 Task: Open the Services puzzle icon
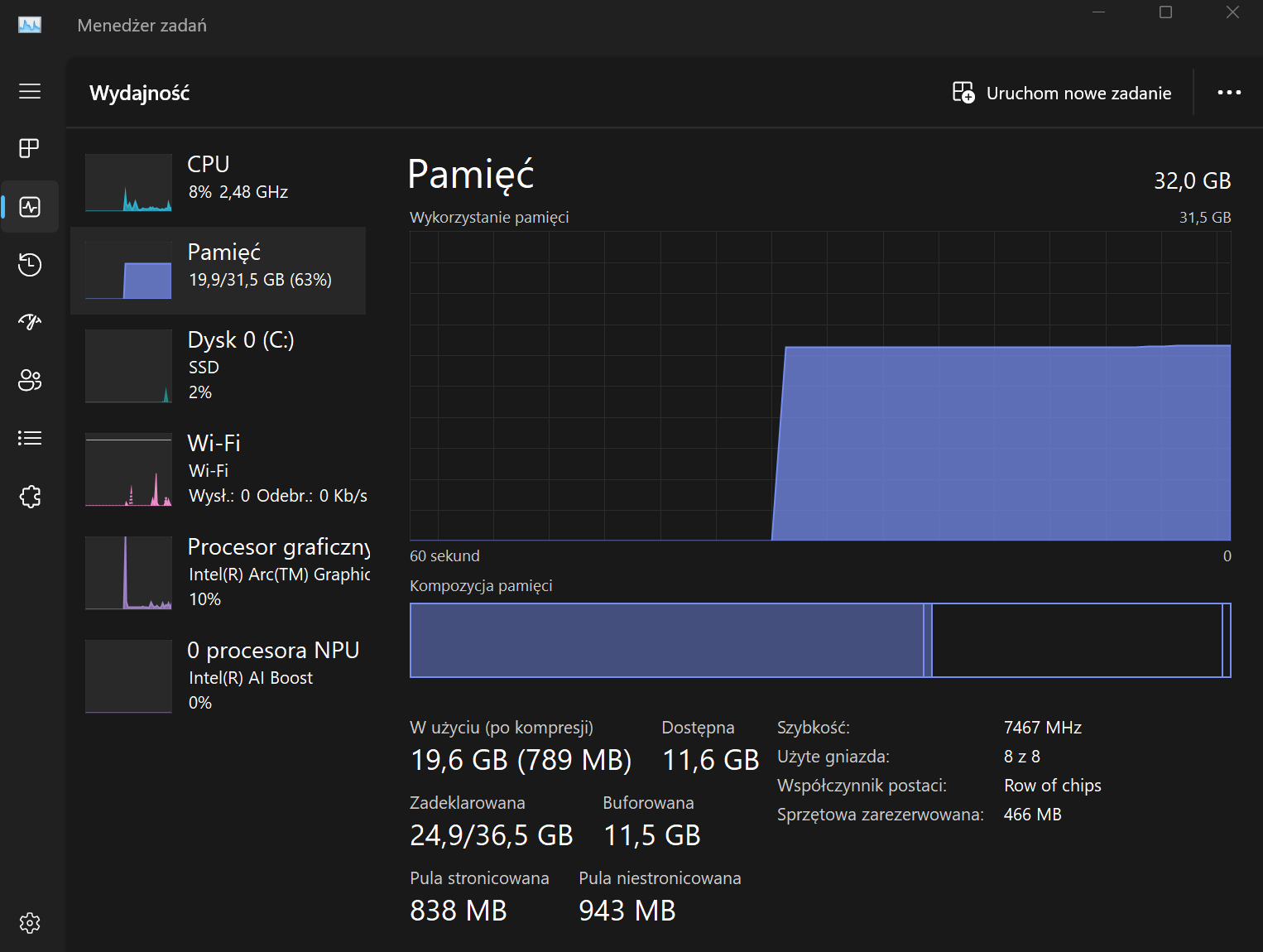point(30,497)
